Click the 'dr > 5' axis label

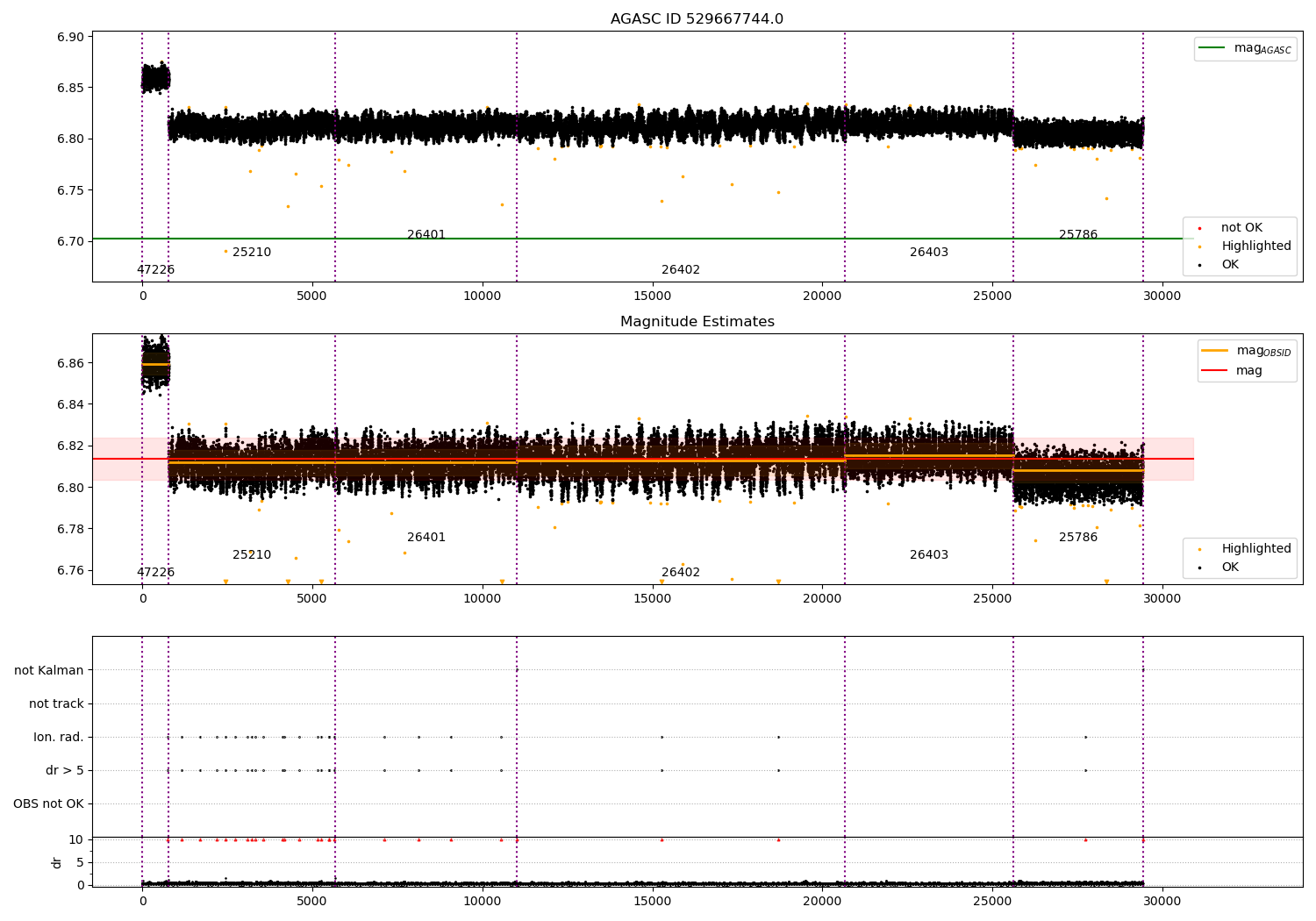click(65, 771)
